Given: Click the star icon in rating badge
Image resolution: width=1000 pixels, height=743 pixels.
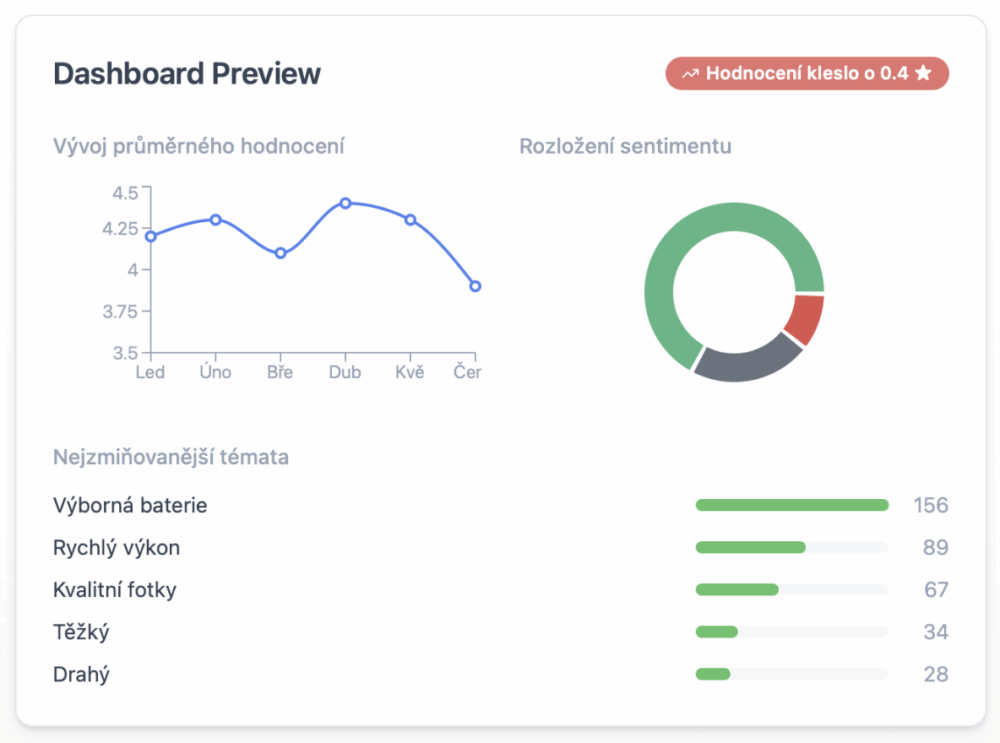Looking at the screenshot, I should pyautogui.click(x=923, y=73).
